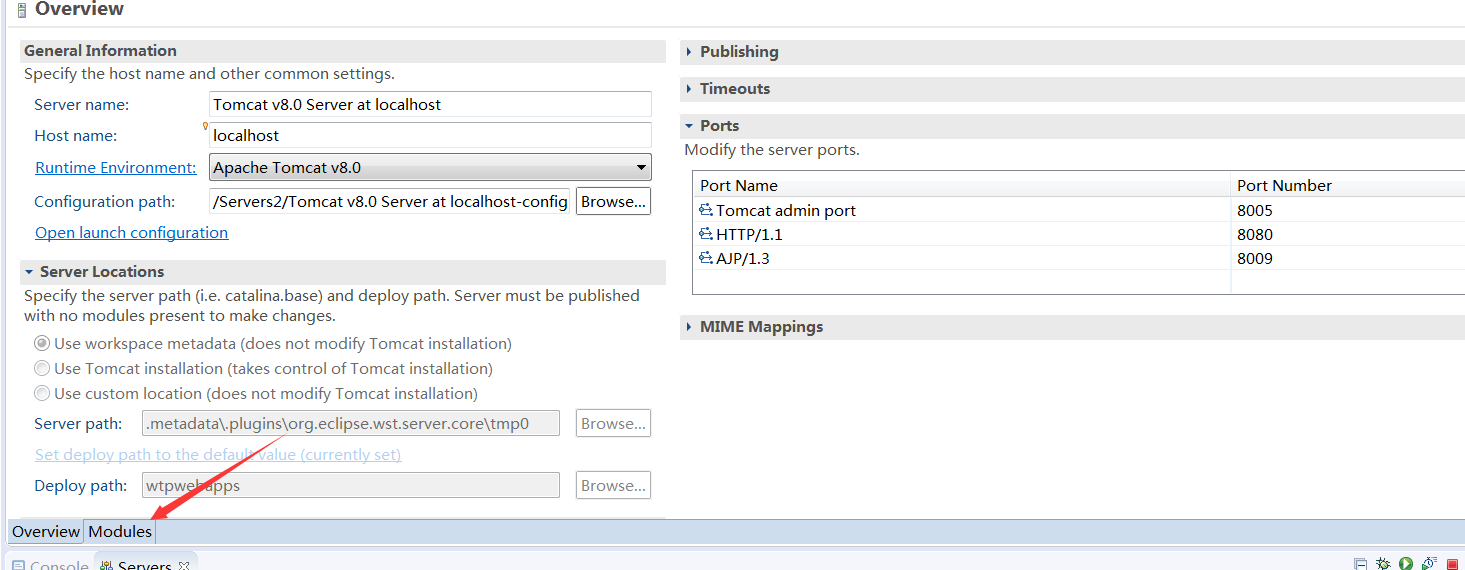This screenshot has width=1465, height=570.
Task: Click Browse next to Deploy path
Action: pos(613,485)
